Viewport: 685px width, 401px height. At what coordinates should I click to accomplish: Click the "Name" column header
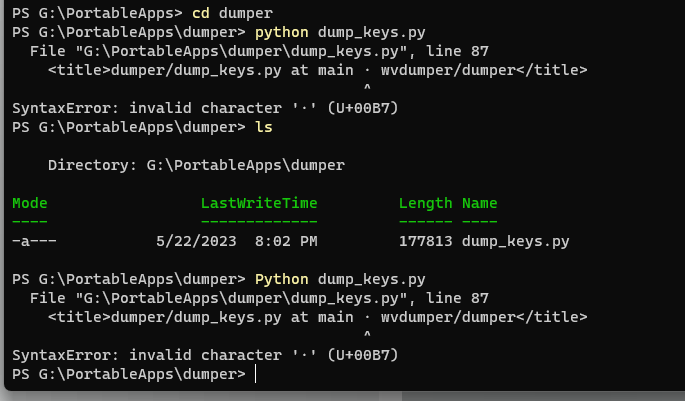tap(479, 203)
